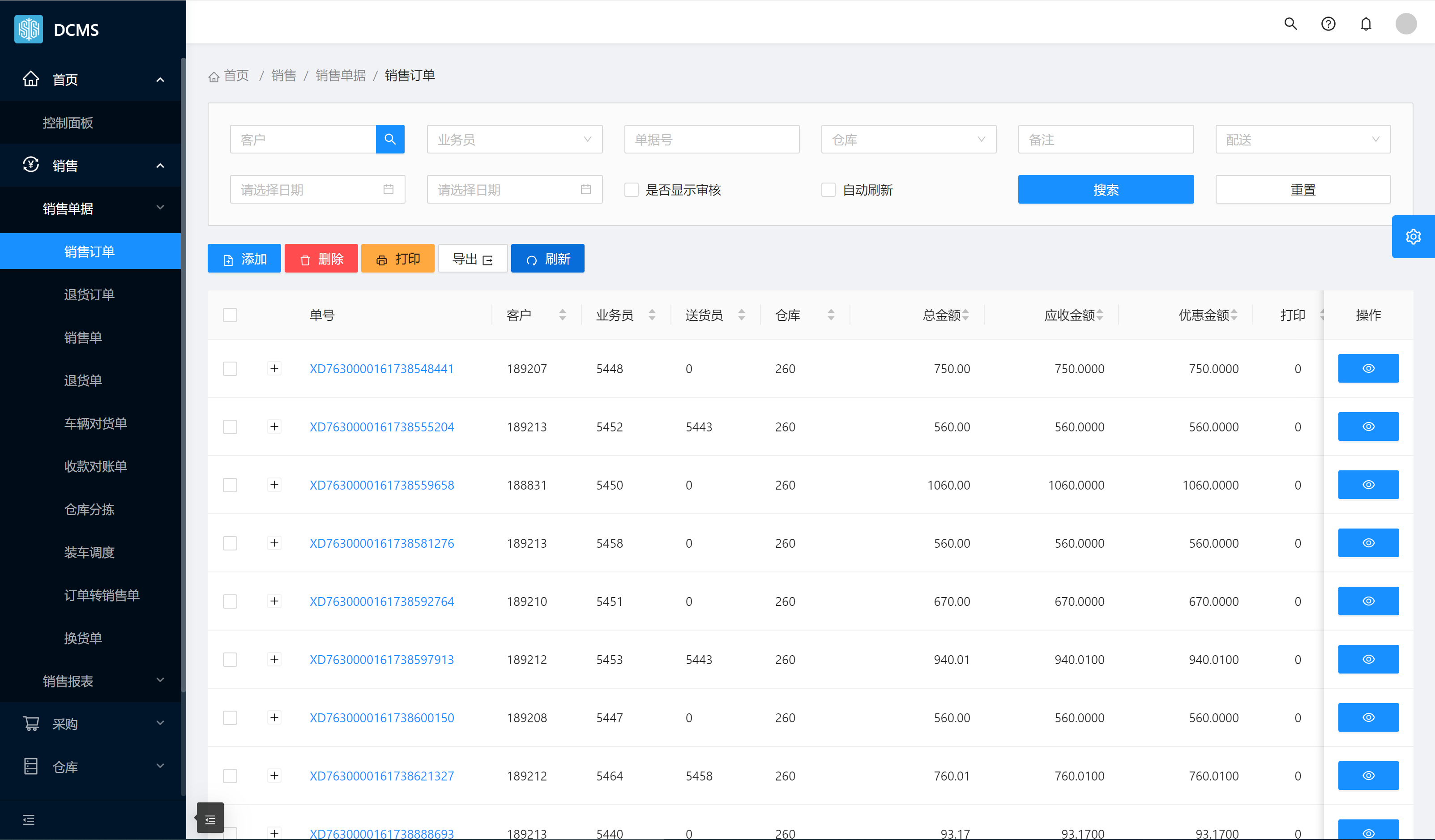Open the help question mark icon

click(x=1328, y=24)
